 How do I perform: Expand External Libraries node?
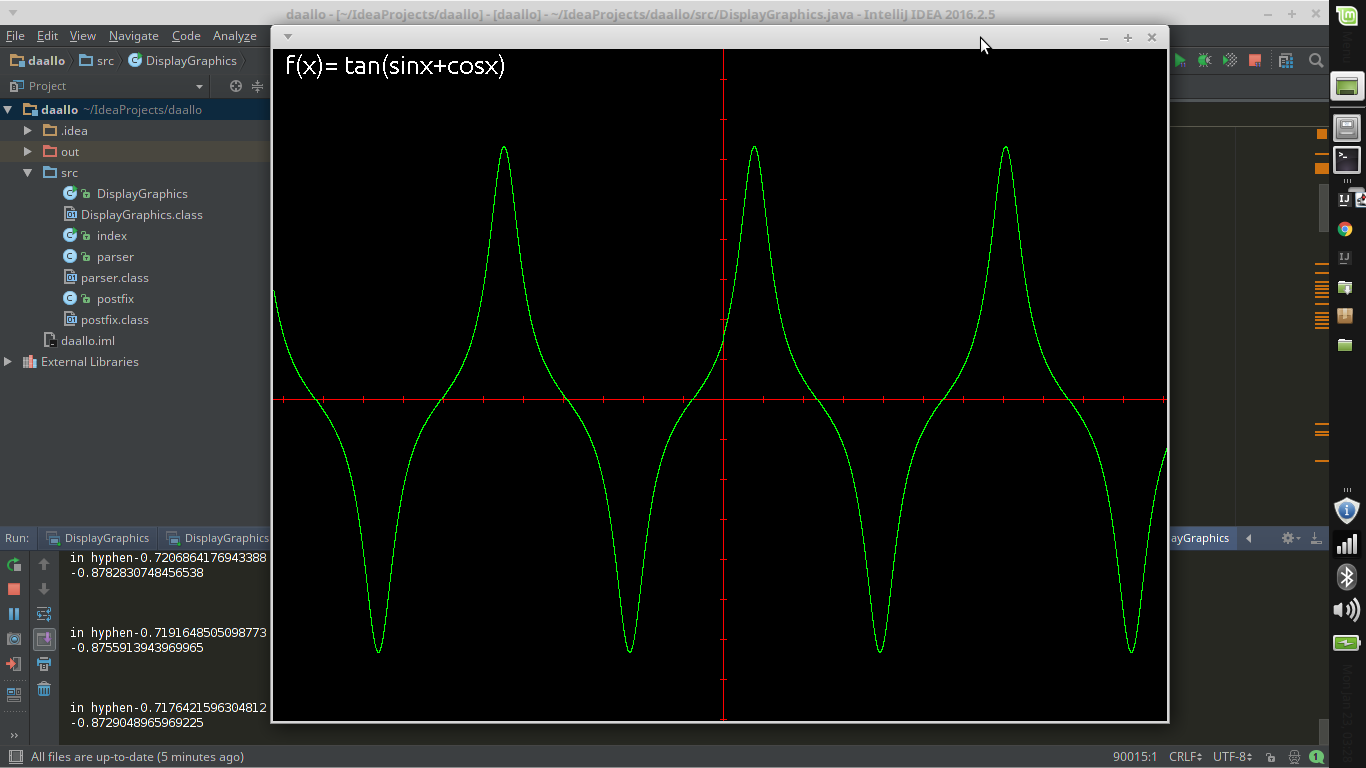click(x=8, y=362)
